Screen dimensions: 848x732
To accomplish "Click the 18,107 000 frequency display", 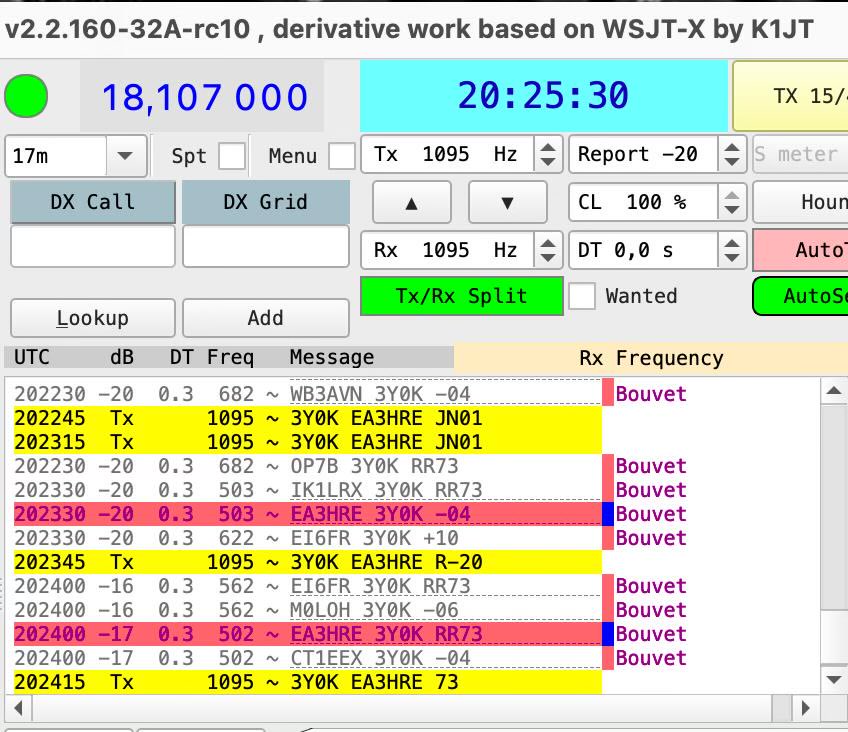I will [204, 97].
